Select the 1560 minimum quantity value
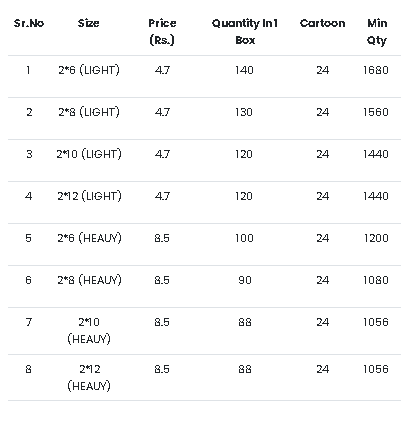The image size is (401, 435). click(x=376, y=112)
